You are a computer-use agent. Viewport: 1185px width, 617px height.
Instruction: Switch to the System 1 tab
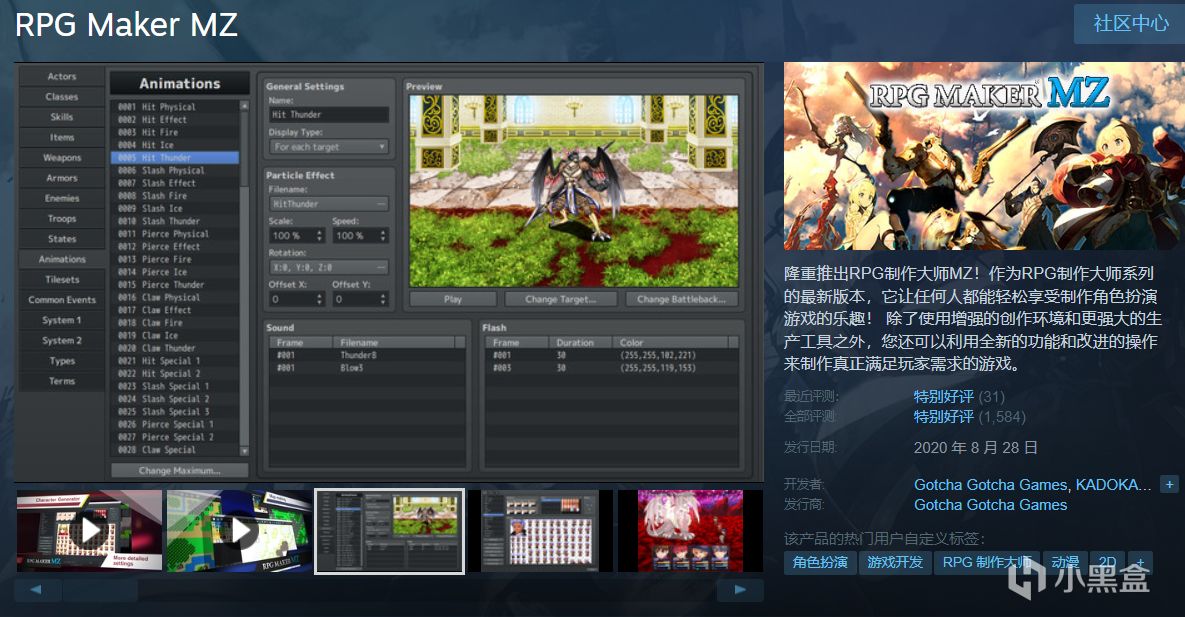pyautogui.click(x=62, y=321)
